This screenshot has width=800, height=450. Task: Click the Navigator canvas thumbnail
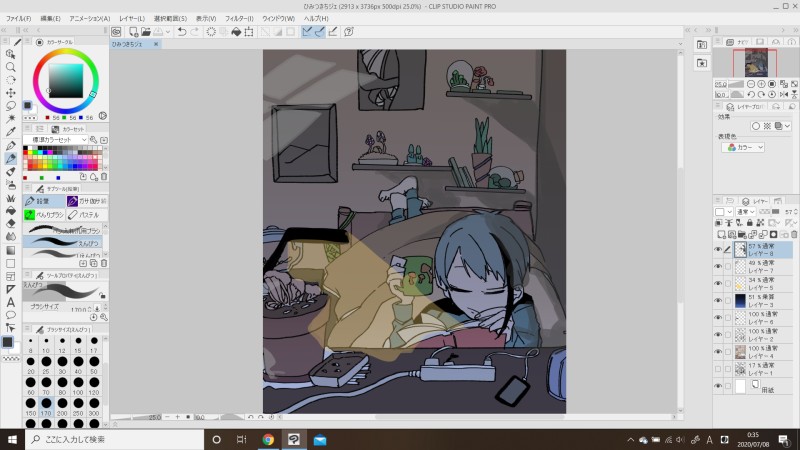756,63
